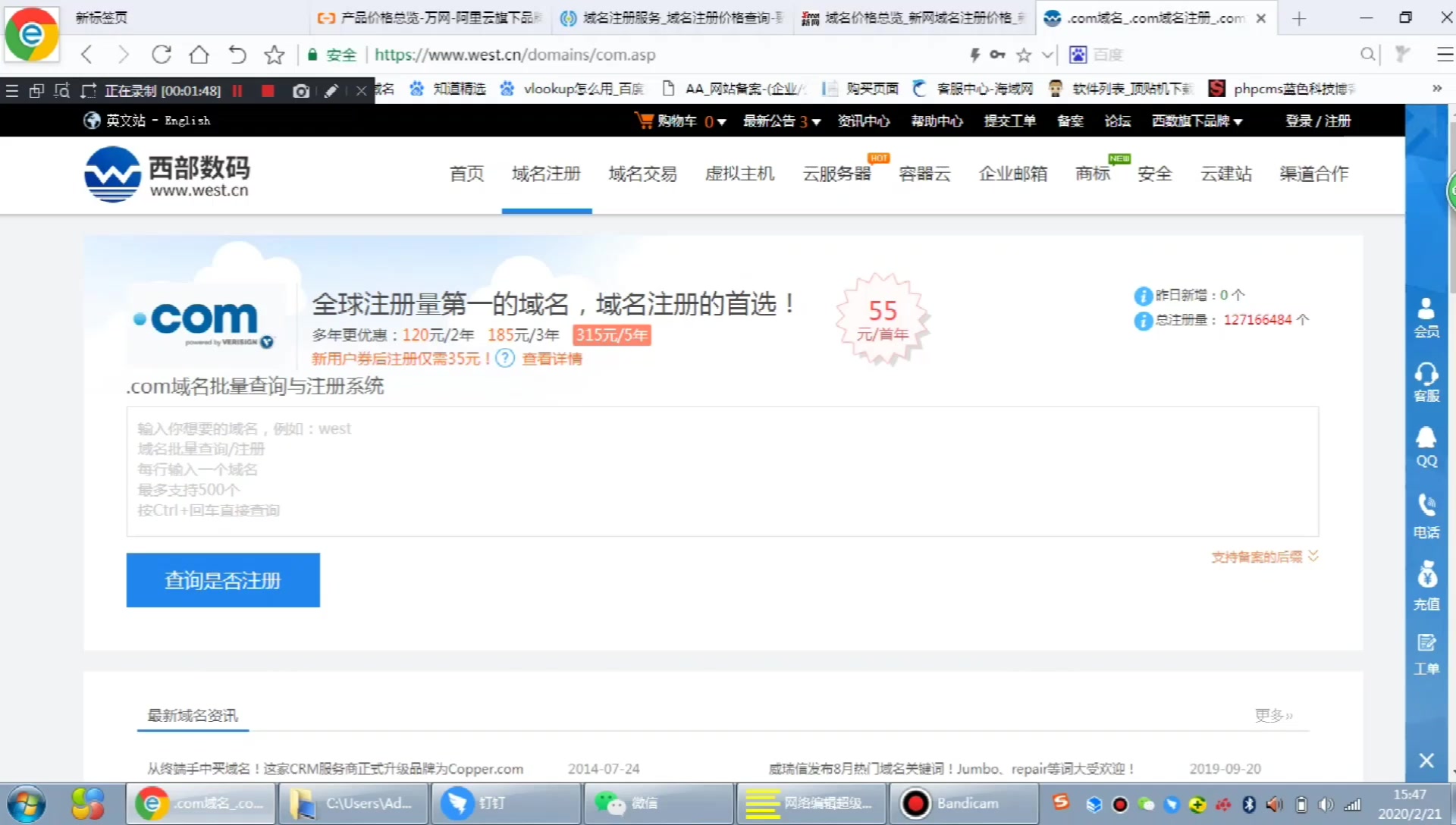The width and height of the screenshot is (1456, 825).
Task: Click the 查看详情 link
Action: pos(552,359)
